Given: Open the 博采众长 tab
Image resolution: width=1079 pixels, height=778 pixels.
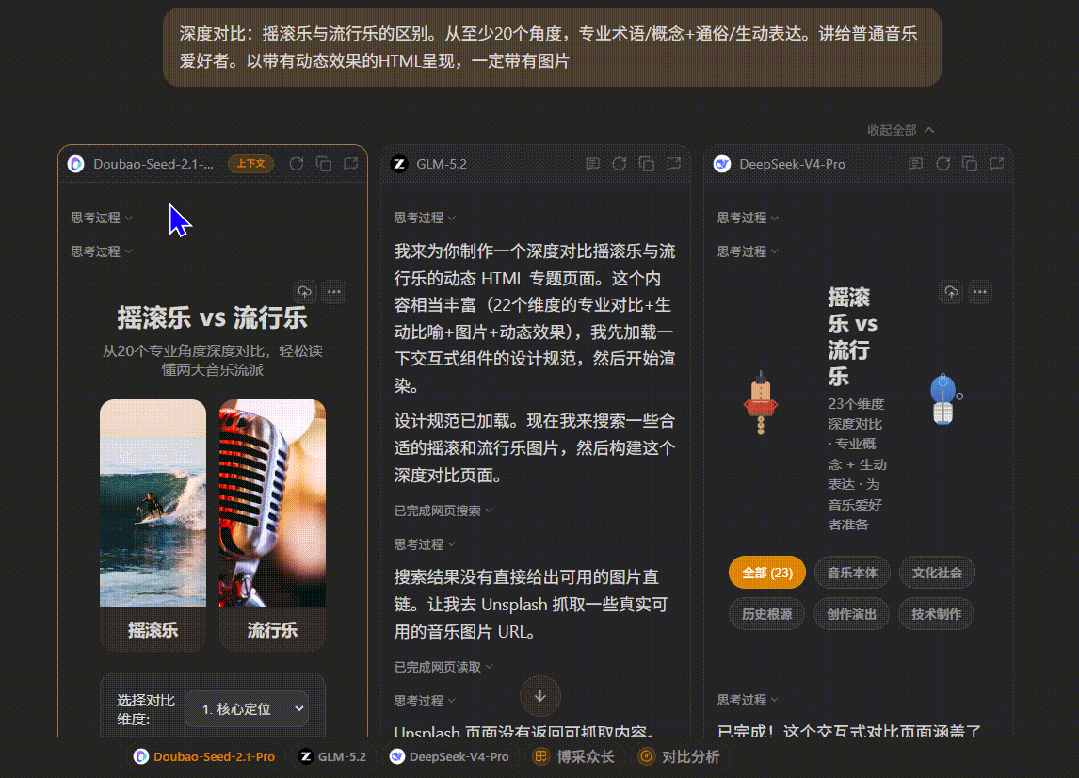Looking at the screenshot, I should point(574,757).
